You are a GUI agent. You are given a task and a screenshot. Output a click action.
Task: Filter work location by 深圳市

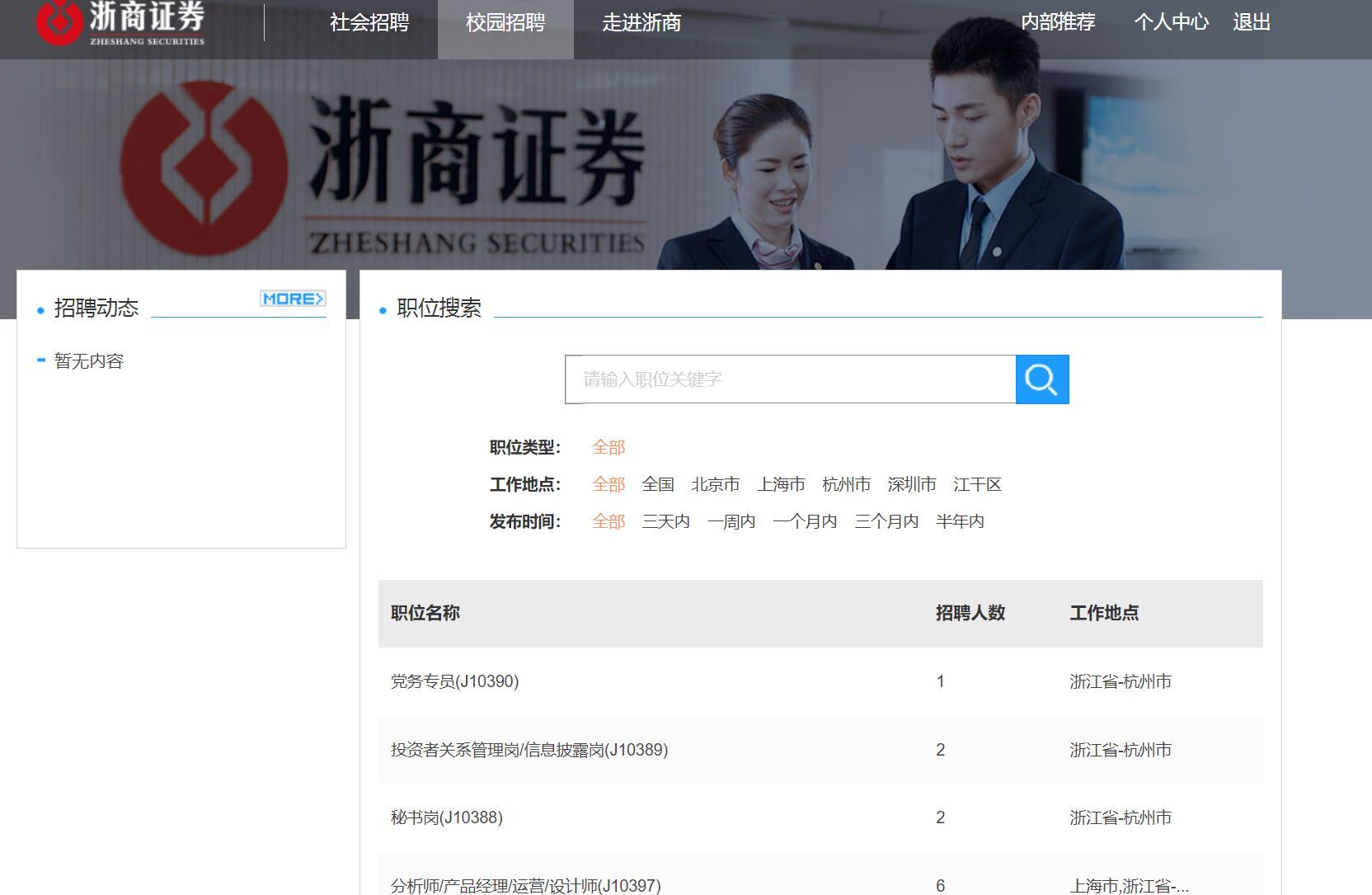tap(912, 484)
